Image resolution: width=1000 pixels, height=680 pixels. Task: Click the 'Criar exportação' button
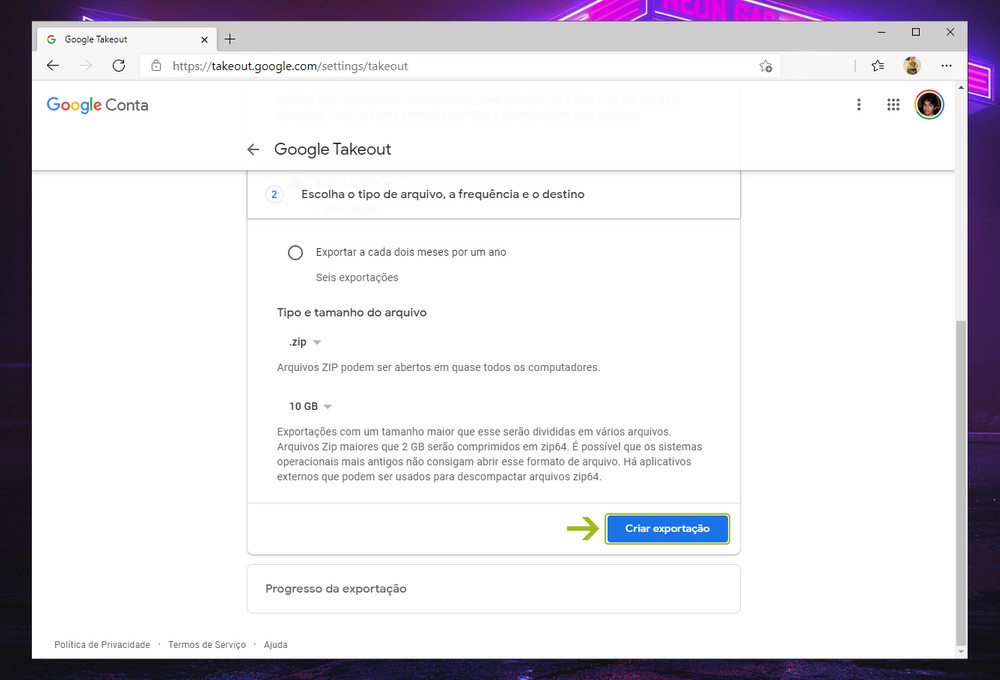(x=667, y=529)
